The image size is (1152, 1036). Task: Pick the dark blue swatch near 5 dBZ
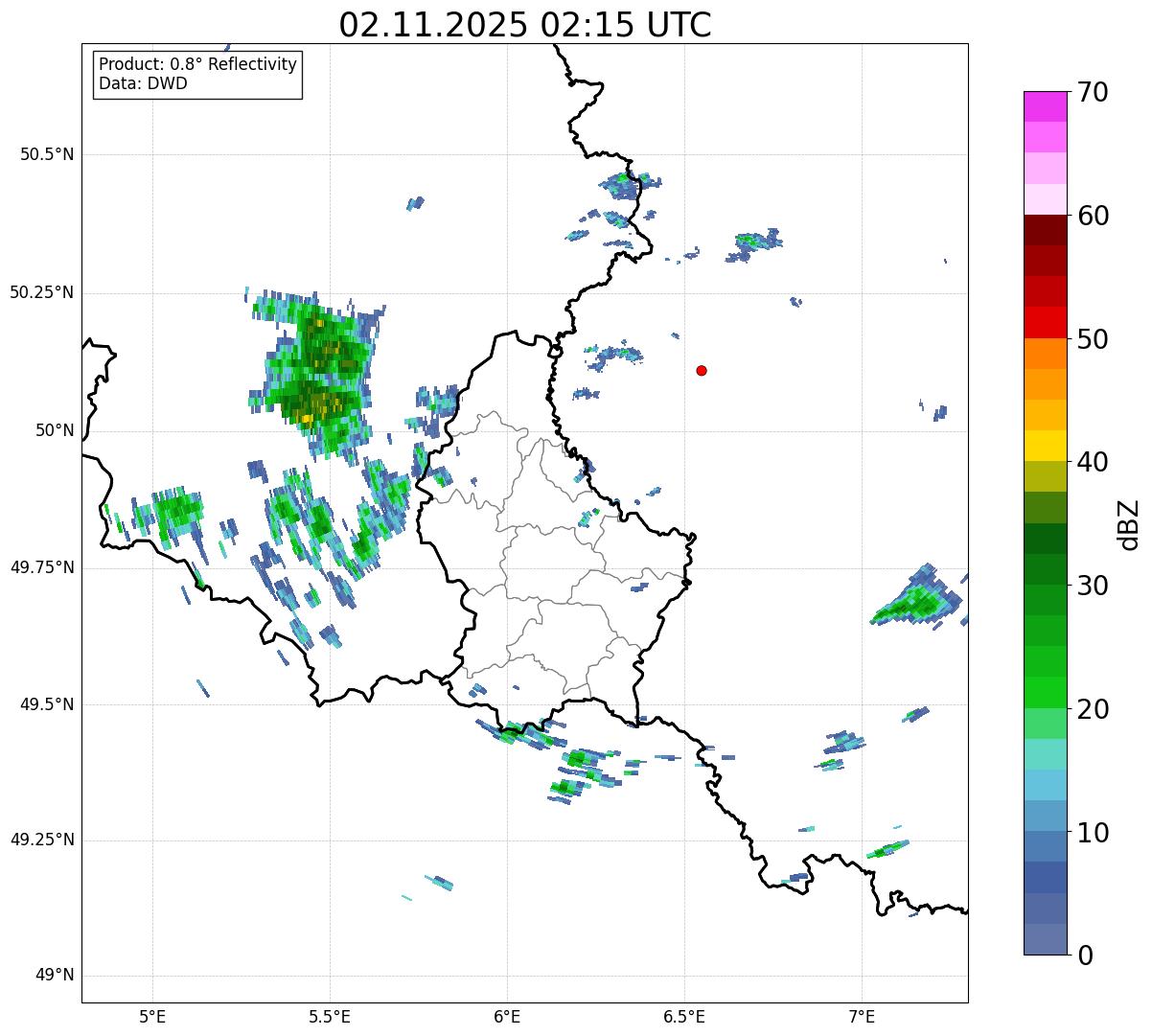point(1045,877)
